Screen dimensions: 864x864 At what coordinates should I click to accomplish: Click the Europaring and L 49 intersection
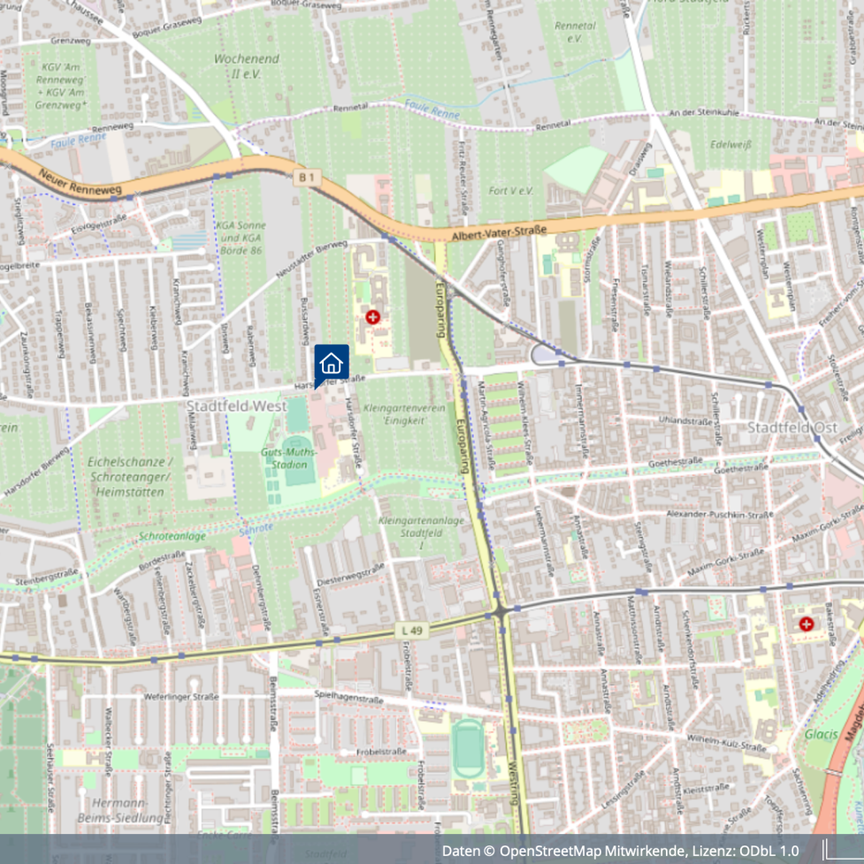pos(499,611)
